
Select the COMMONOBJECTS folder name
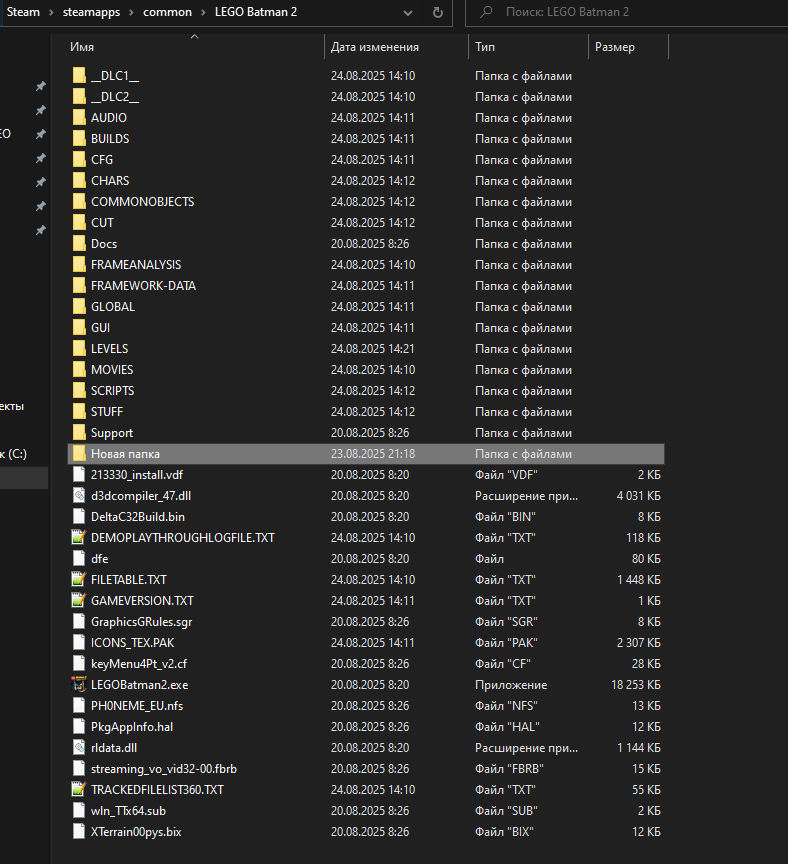(x=143, y=202)
